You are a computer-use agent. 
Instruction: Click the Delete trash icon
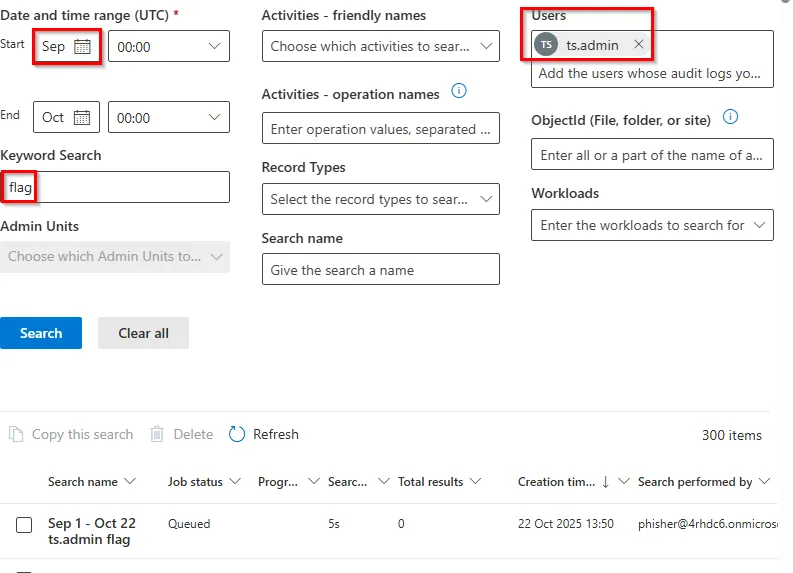[157, 434]
